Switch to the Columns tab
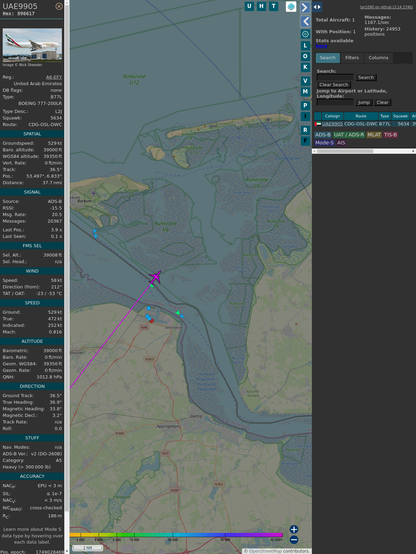 tap(379, 58)
